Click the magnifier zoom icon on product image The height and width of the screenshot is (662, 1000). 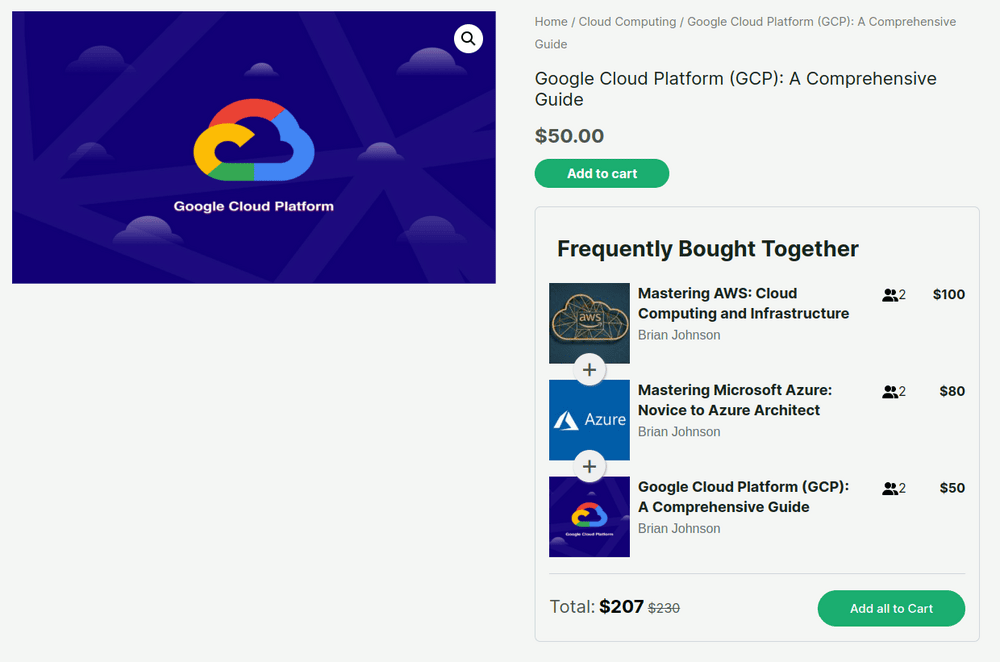coord(468,39)
